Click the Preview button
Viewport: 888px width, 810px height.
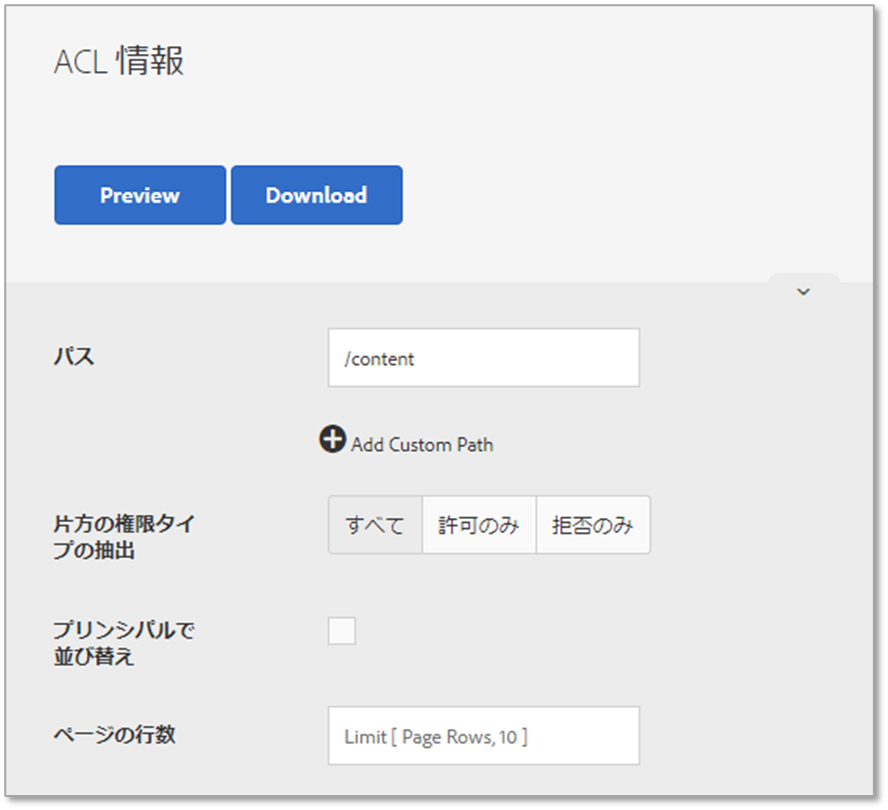pyautogui.click(x=139, y=195)
